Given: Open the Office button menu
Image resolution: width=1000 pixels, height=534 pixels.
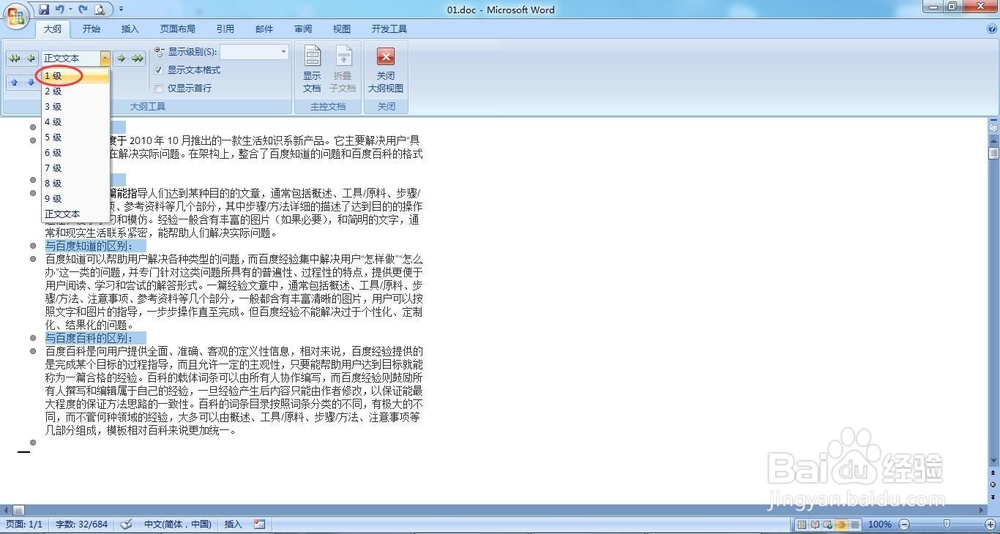Looking at the screenshot, I should click(x=17, y=14).
